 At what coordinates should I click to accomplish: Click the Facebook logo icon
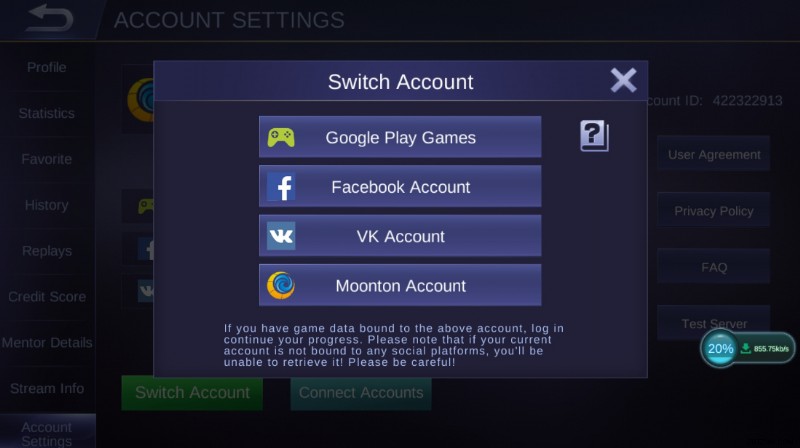click(x=281, y=187)
